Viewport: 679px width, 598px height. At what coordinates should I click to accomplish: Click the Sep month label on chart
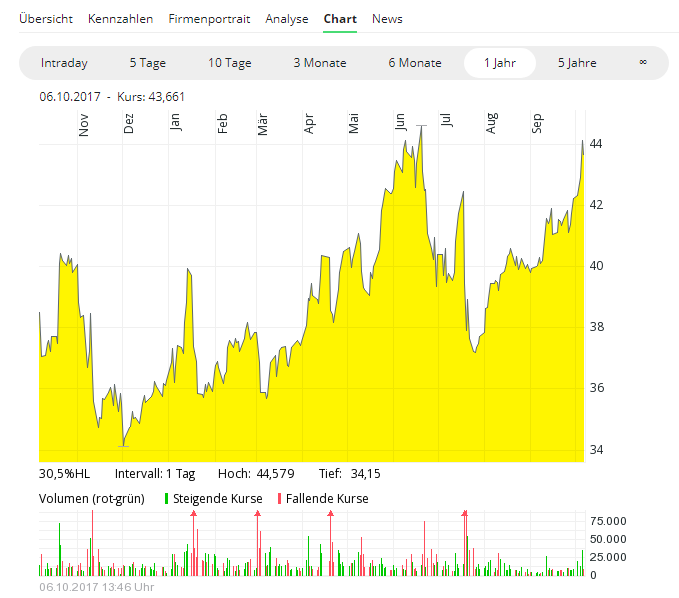(x=537, y=123)
